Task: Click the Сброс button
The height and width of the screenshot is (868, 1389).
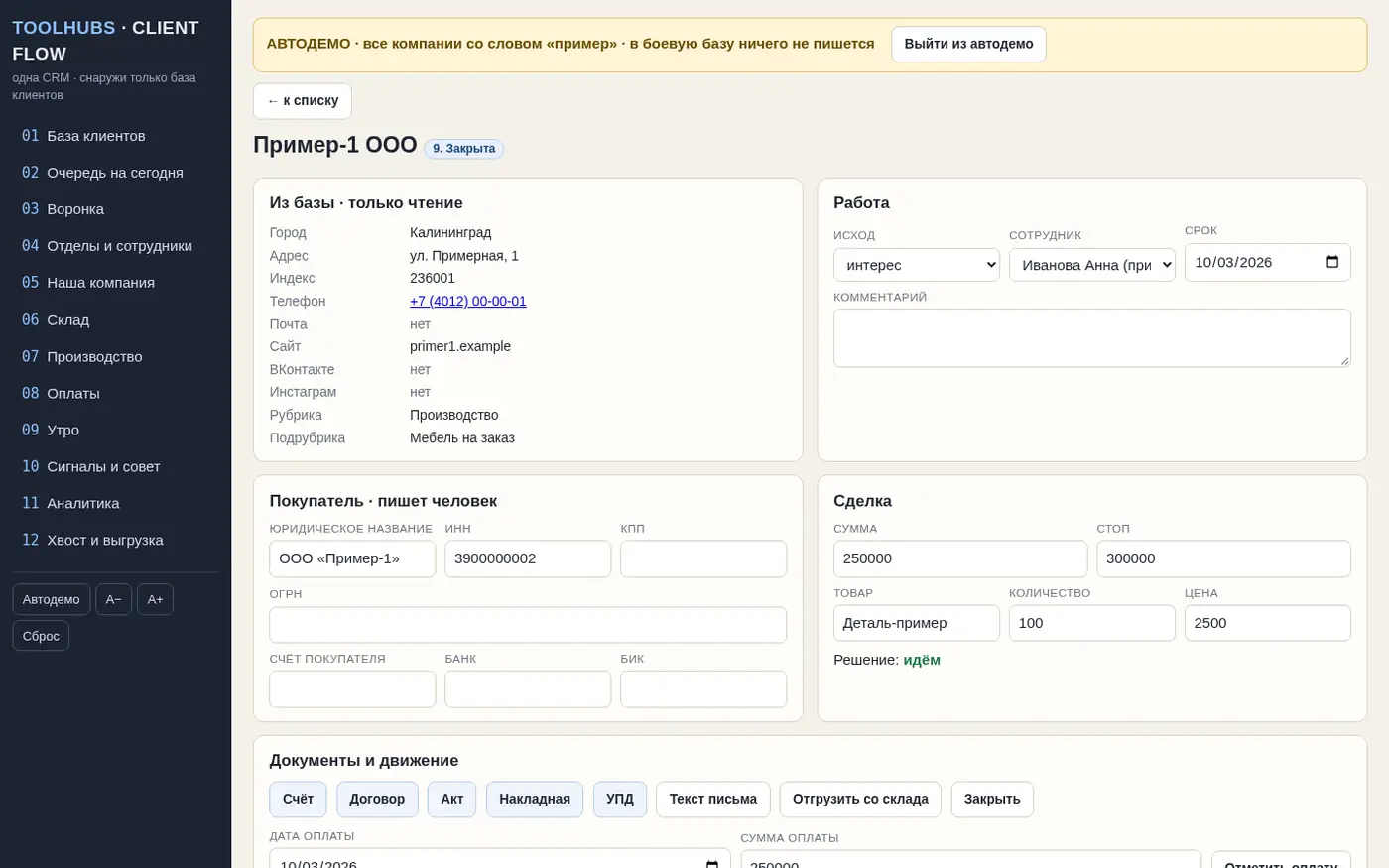Action: click(x=41, y=636)
